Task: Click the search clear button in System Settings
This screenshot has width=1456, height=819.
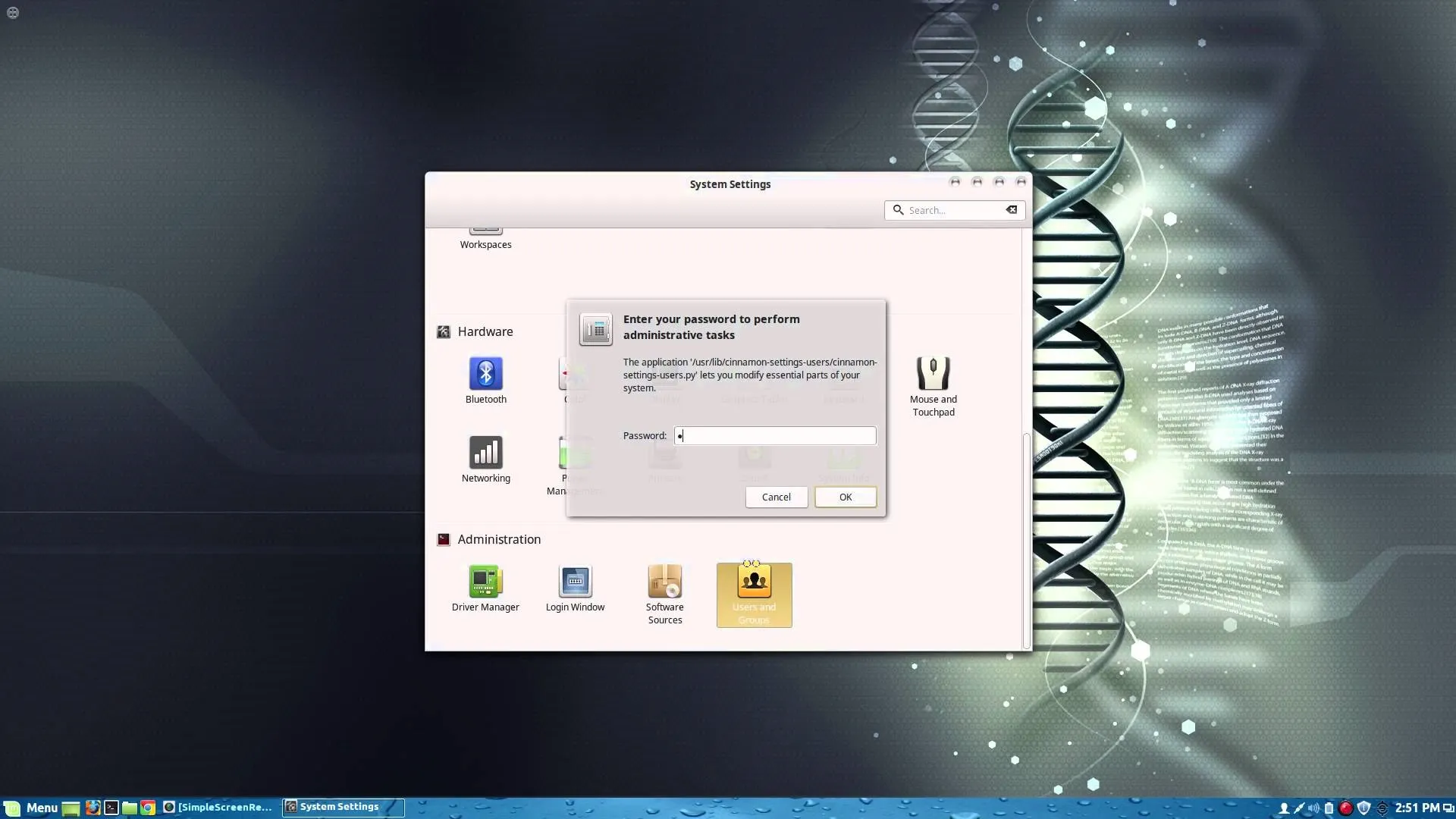Action: pos(1012,210)
